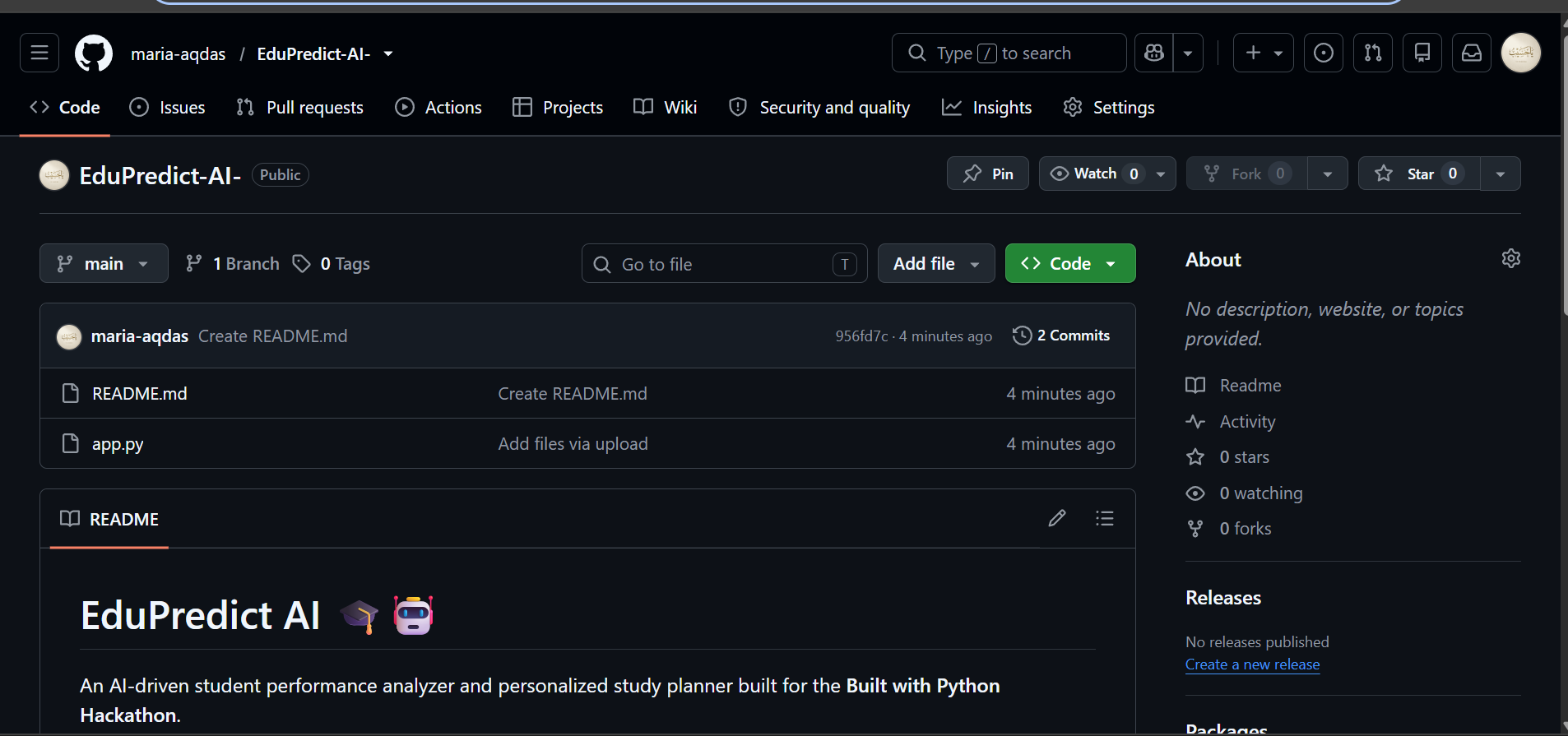
Task: Open the Create README.md commit message in README.md row
Action: 573,394
